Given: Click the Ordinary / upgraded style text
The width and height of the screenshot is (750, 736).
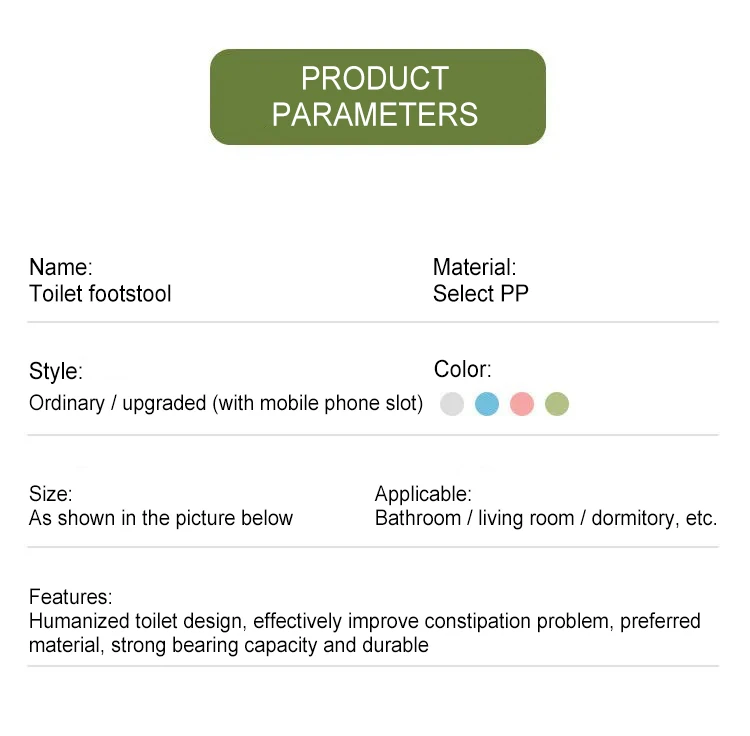Looking at the screenshot, I should coord(226,403).
